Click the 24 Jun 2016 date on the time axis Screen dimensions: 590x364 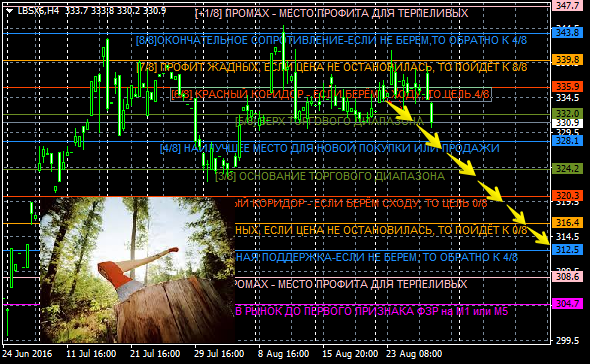27,354
